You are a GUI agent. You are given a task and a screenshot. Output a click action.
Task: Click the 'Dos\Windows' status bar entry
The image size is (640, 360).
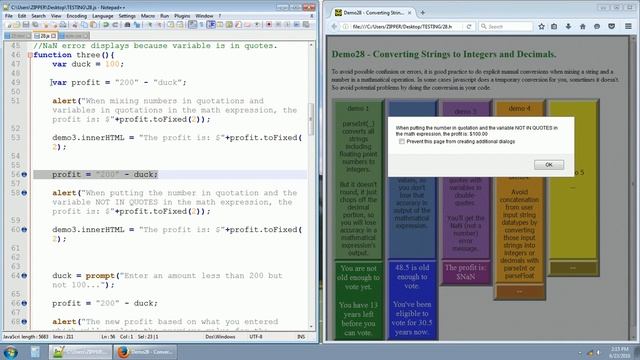pyautogui.click(x=220, y=337)
